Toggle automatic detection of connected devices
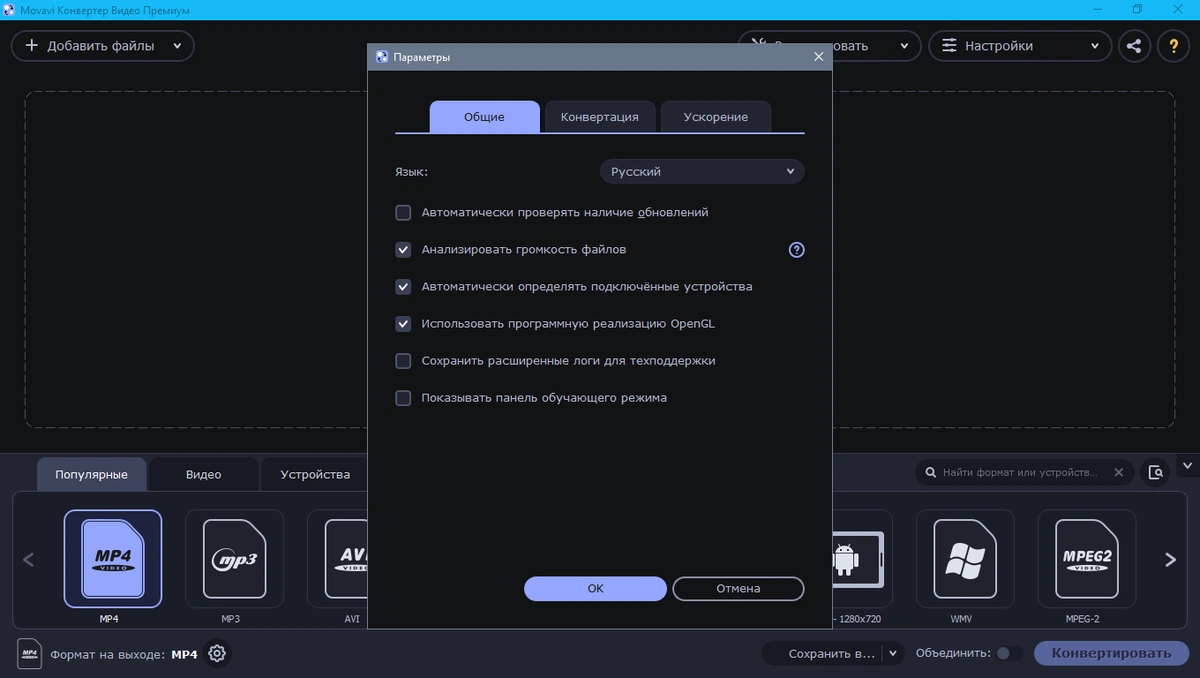1200x678 pixels. (403, 287)
